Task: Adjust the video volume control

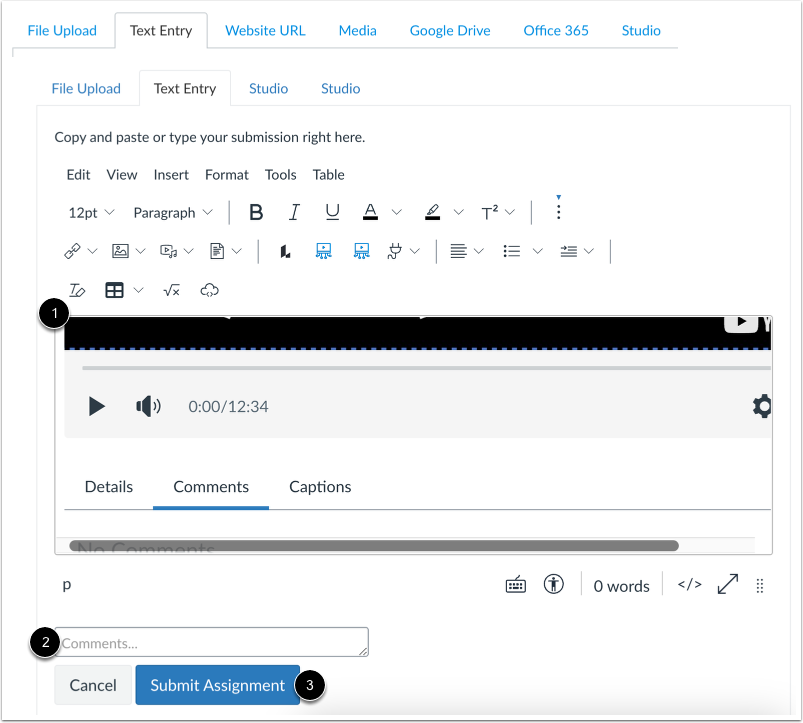Action: tap(147, 406)
